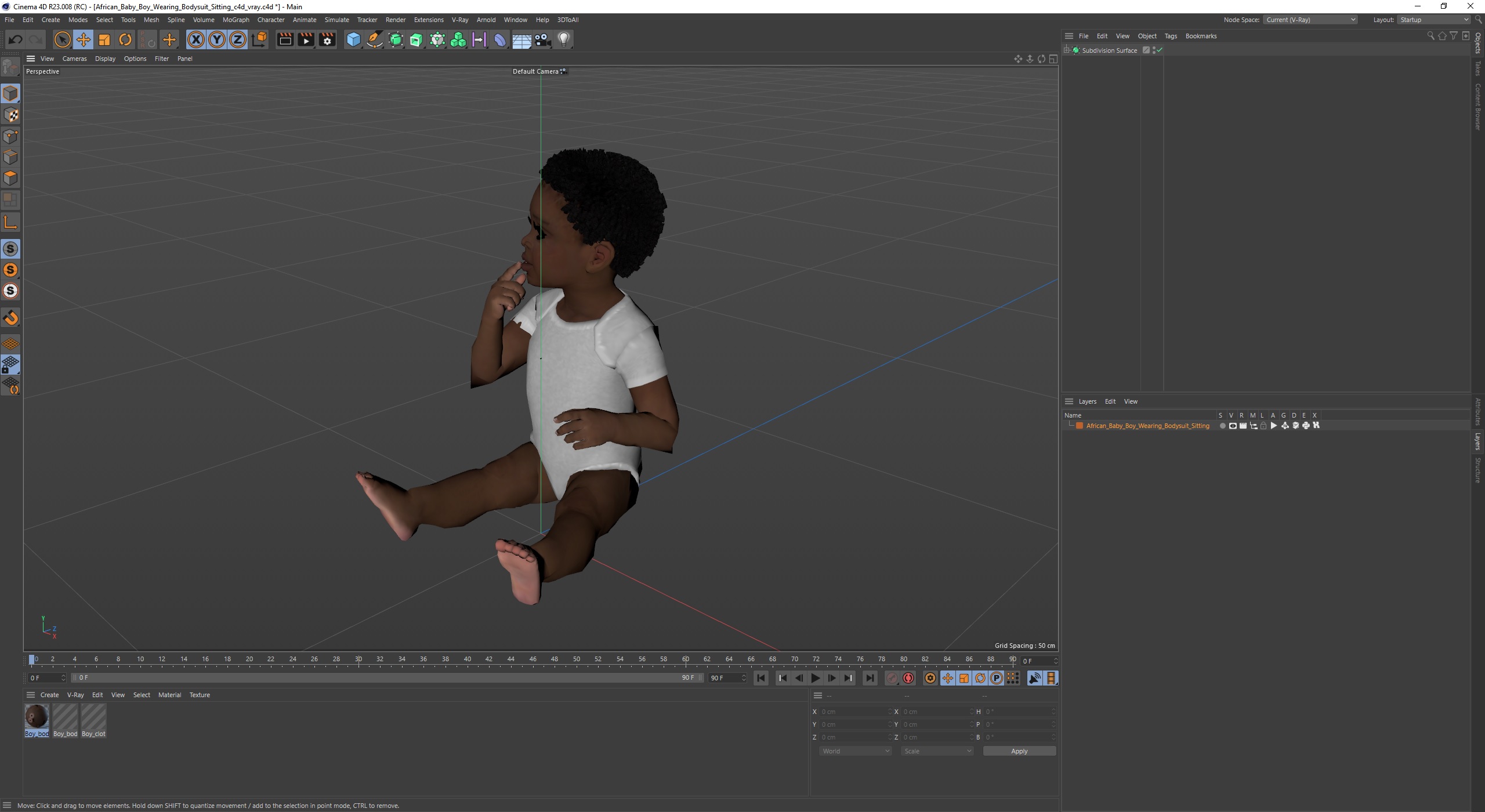
Task: Open Object Manager hamburger menu
Action: click(1069, 36)
